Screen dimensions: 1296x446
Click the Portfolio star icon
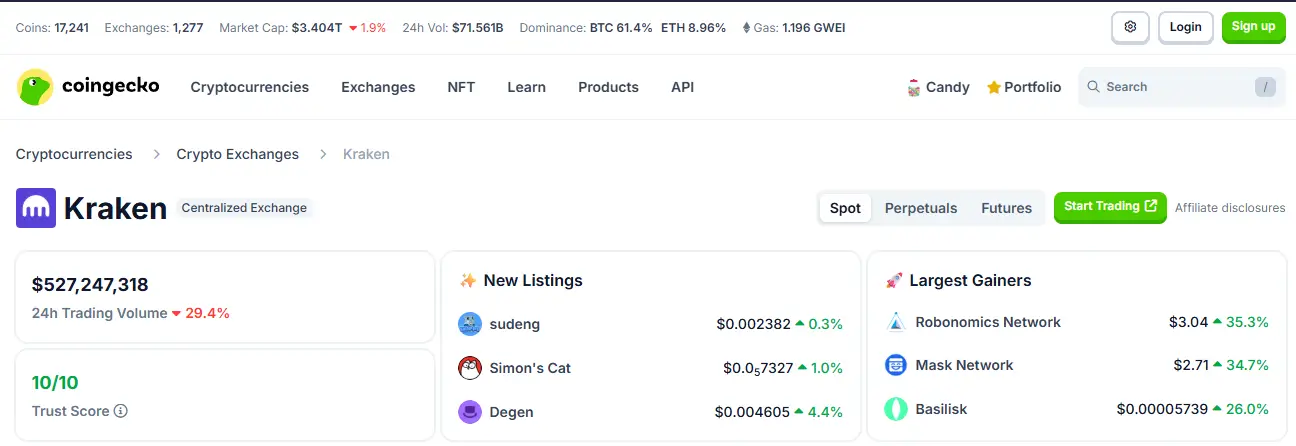994,87
